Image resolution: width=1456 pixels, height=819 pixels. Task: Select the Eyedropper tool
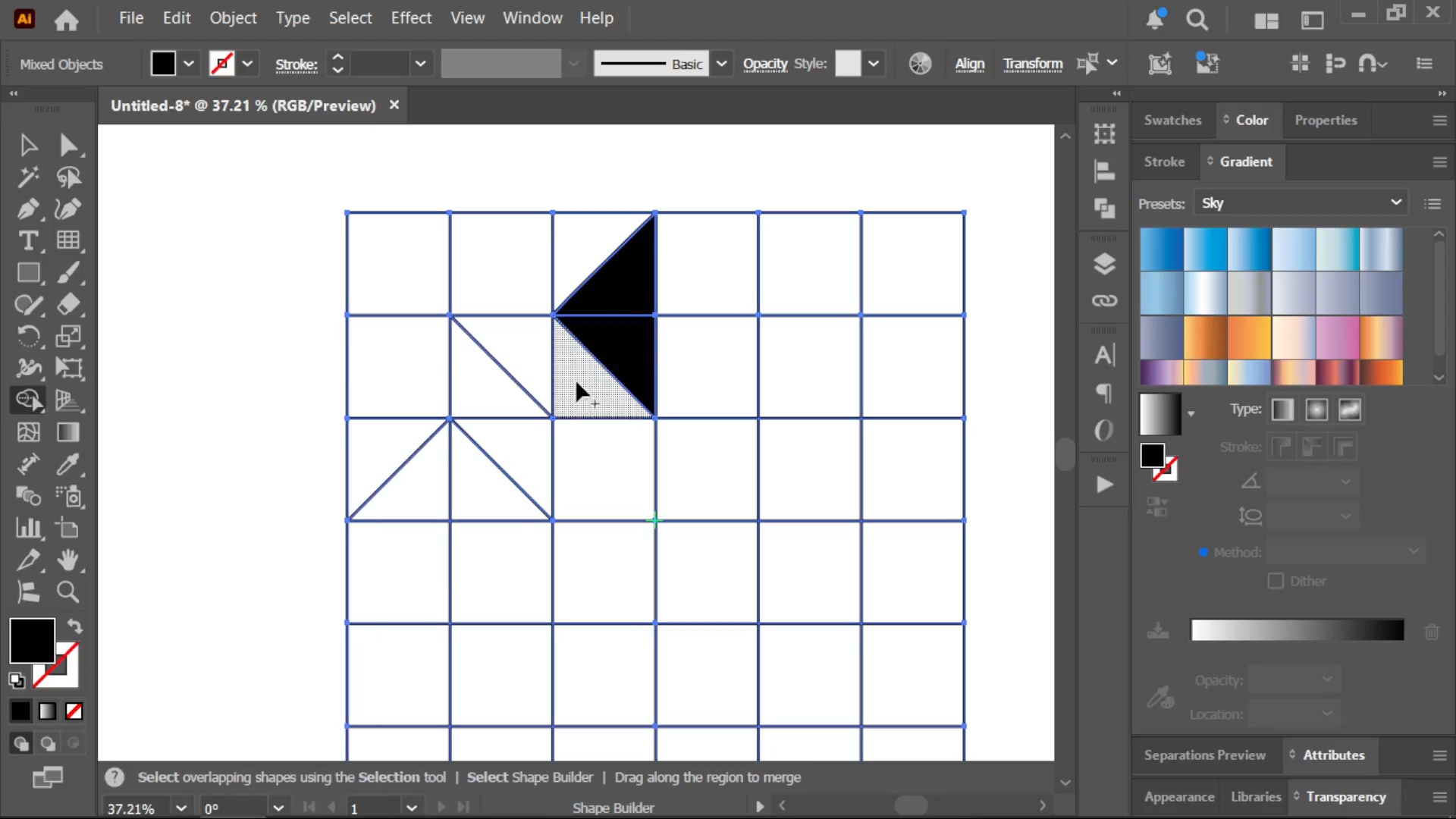tap(68, 464)
